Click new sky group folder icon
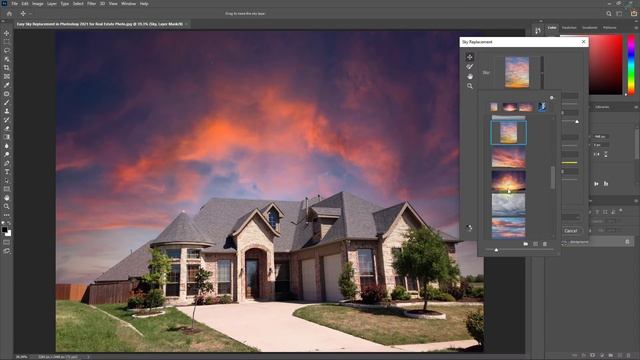The image size is (640, 360). [x=526, y=244]
